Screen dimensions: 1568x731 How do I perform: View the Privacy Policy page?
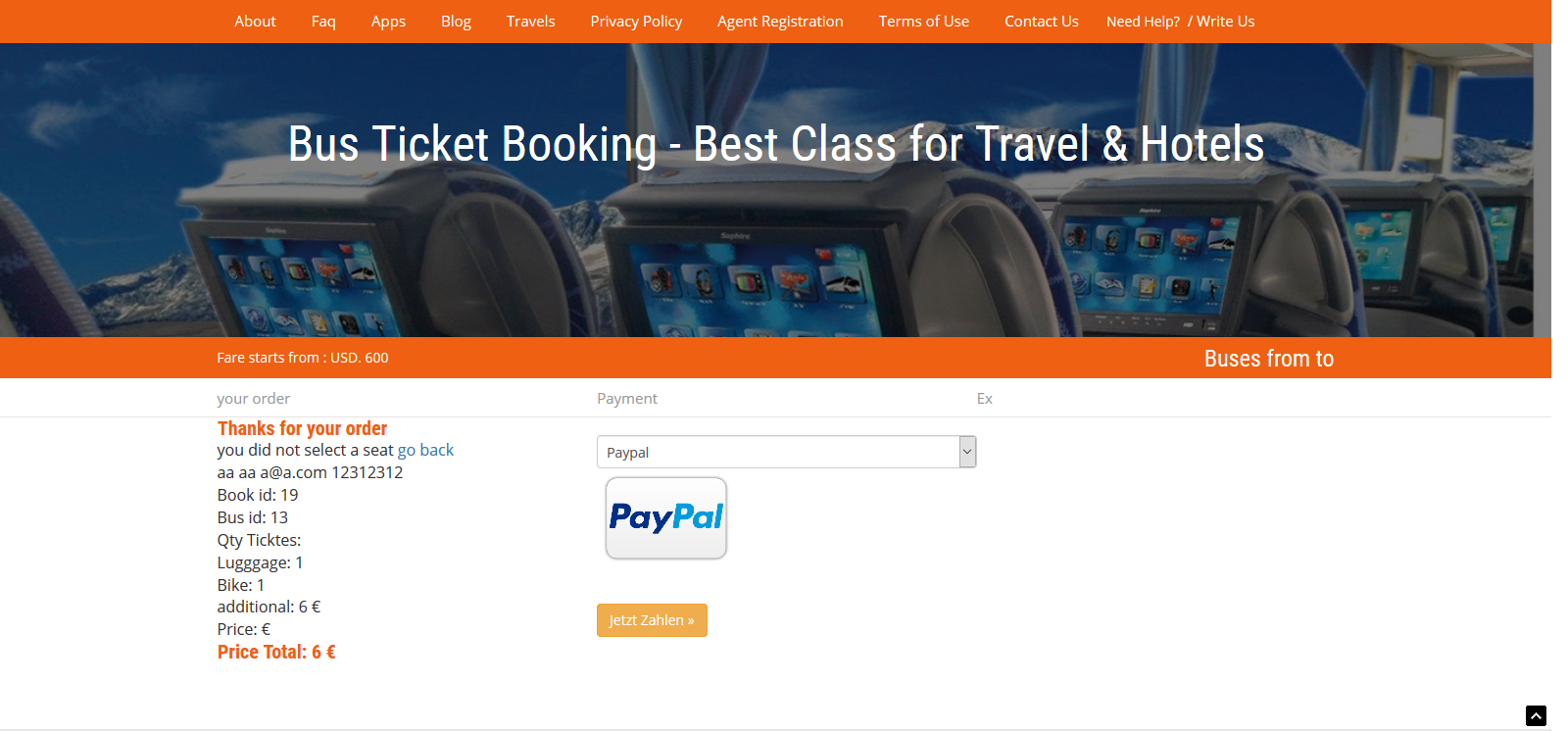tap(636, 22)
